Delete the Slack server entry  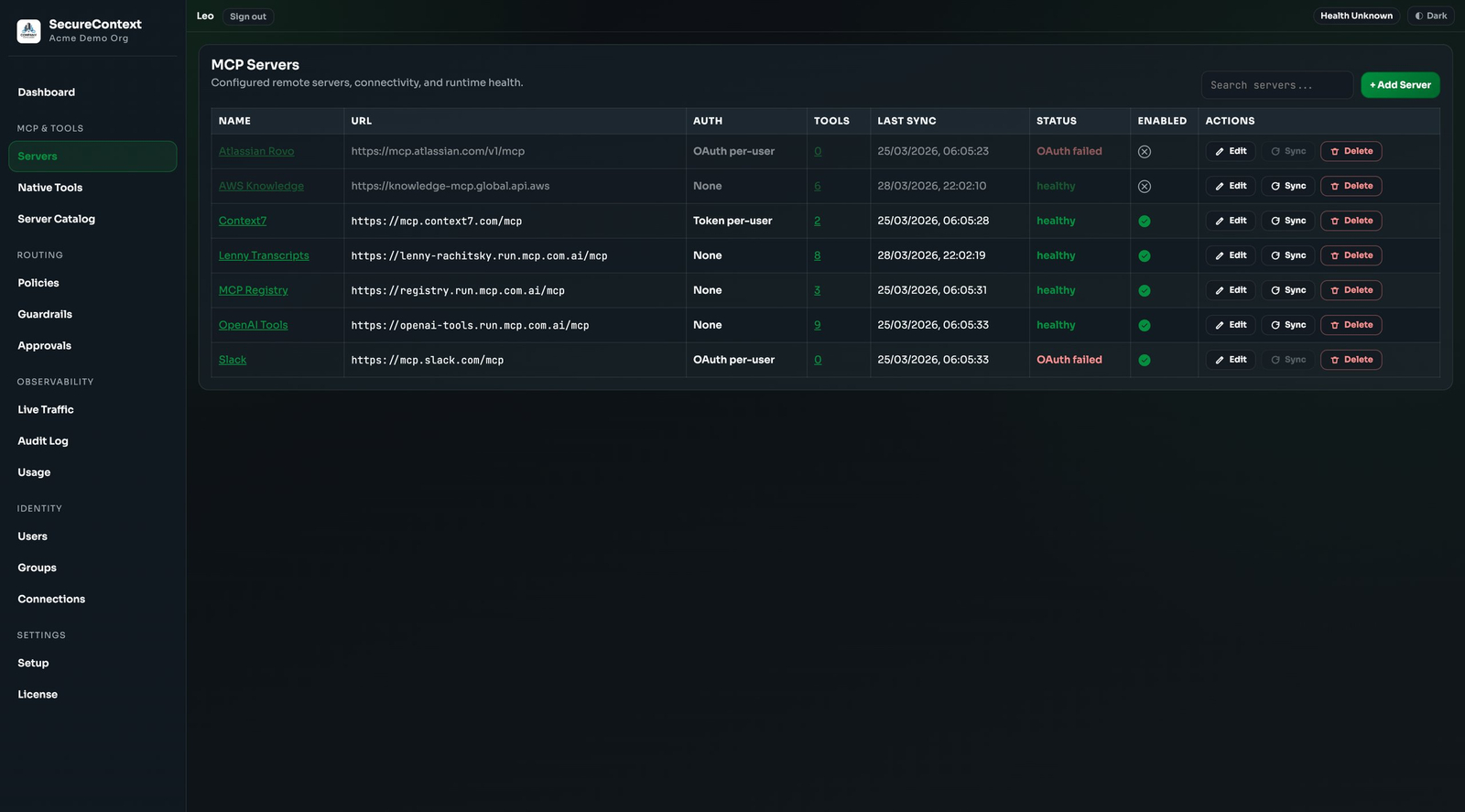pos(1351,360)
